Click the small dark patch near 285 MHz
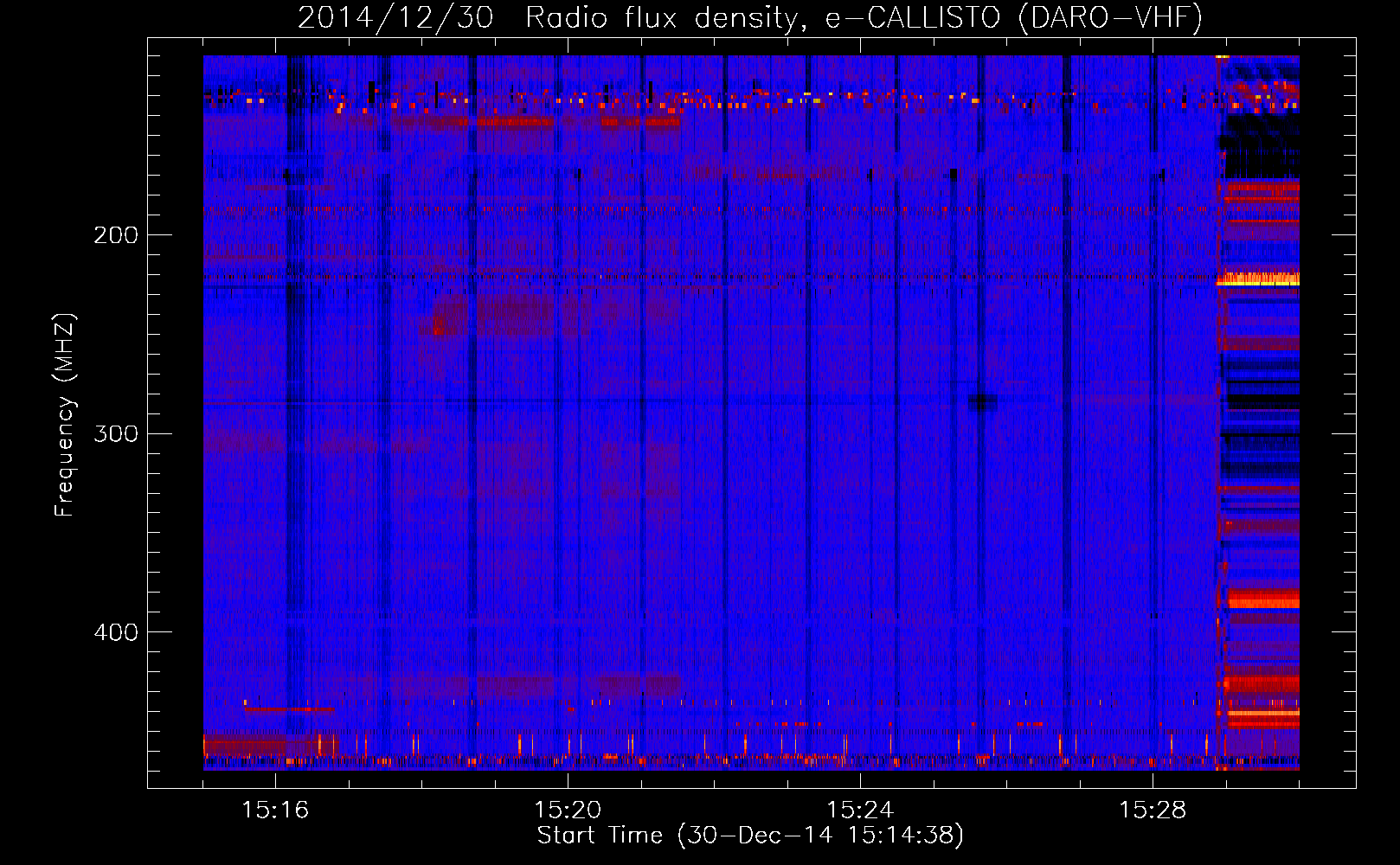1400x865 pixels. pyautogui.click(x=982, y=402)
